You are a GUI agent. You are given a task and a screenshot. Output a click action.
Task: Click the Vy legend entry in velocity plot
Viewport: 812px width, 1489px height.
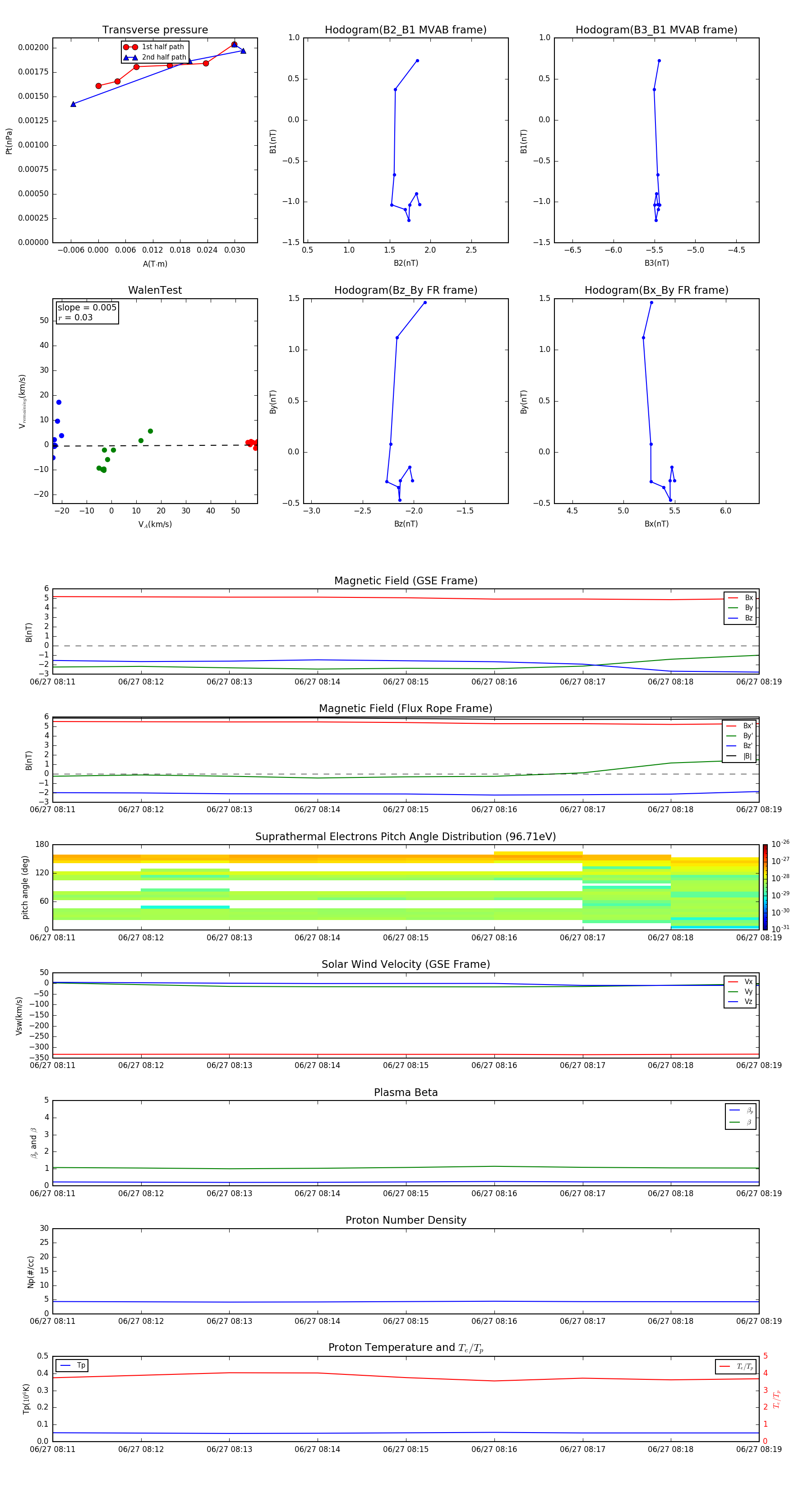(x=740, y=991)
